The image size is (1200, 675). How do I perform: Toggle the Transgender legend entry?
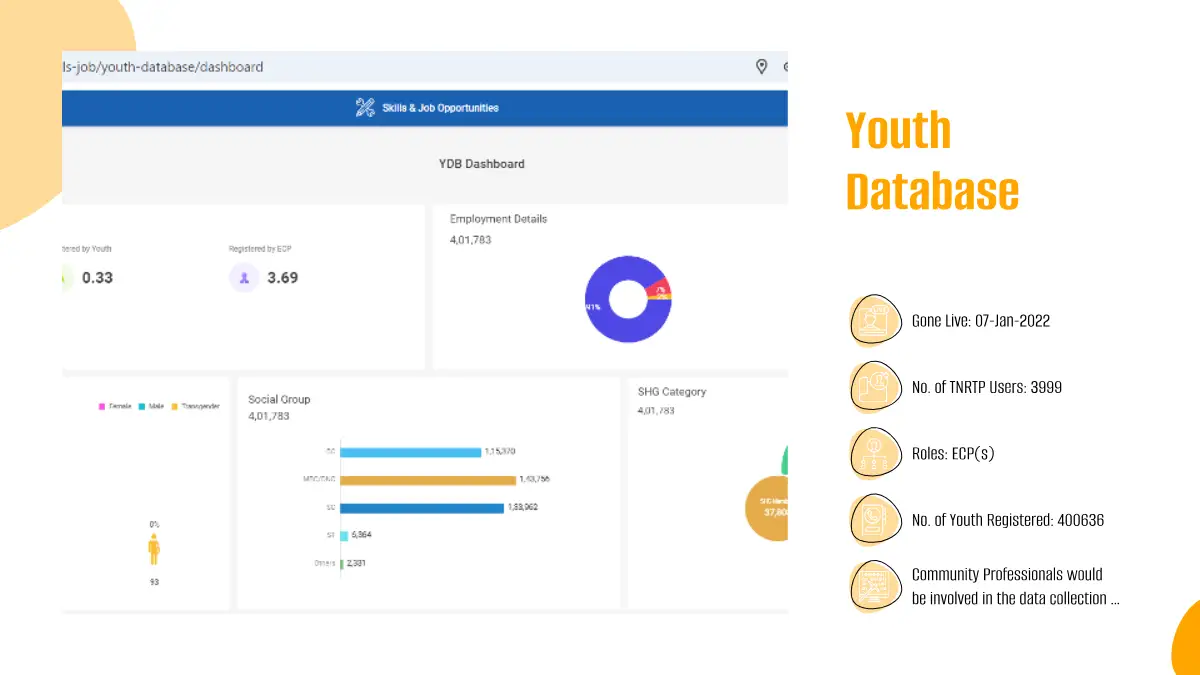(195, 406)
